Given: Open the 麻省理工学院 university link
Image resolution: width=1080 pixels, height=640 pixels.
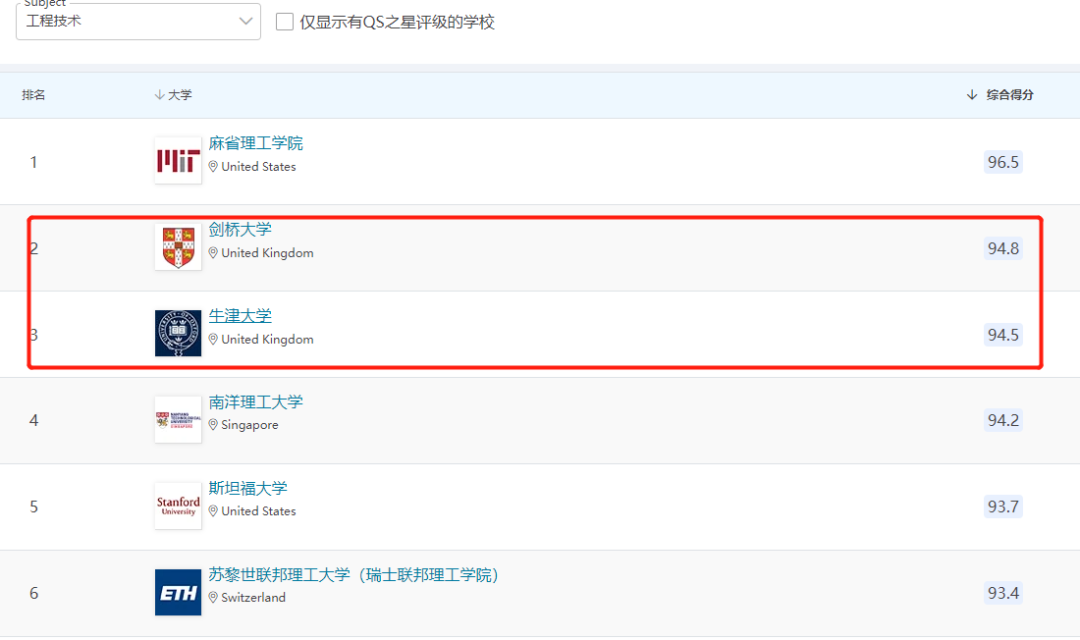Looking at the screenshot, I should pyautogui.click(x=256, y=143).
